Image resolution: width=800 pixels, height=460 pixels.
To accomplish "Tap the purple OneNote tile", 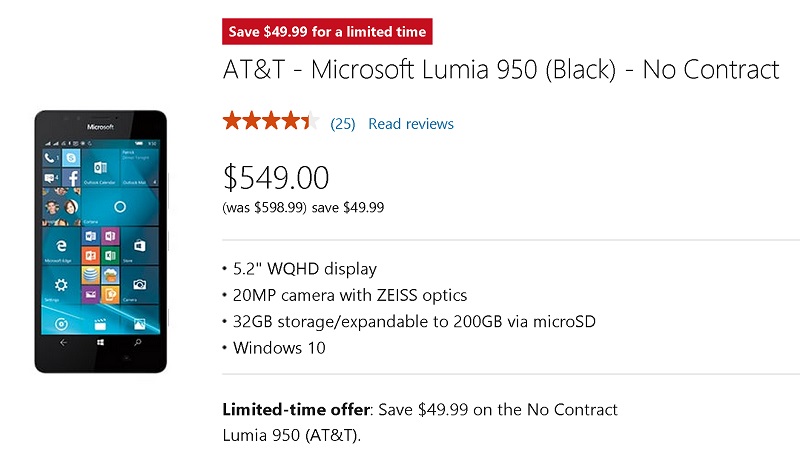I will click(x=110, y=236).
